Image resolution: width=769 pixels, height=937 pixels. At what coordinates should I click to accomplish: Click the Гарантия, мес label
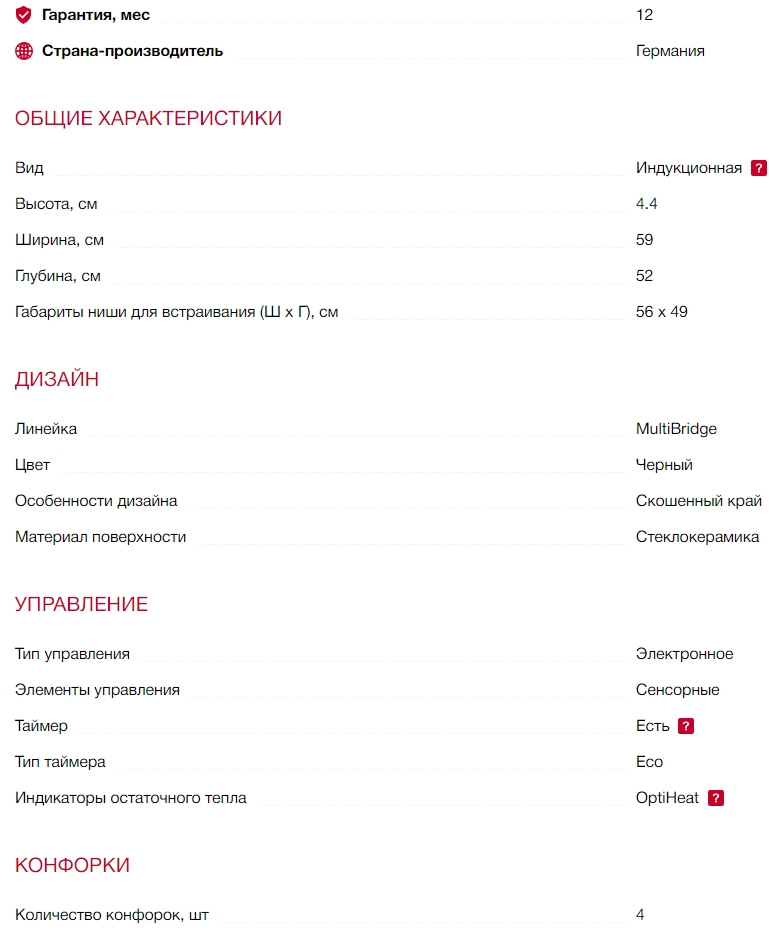[95, 15]
